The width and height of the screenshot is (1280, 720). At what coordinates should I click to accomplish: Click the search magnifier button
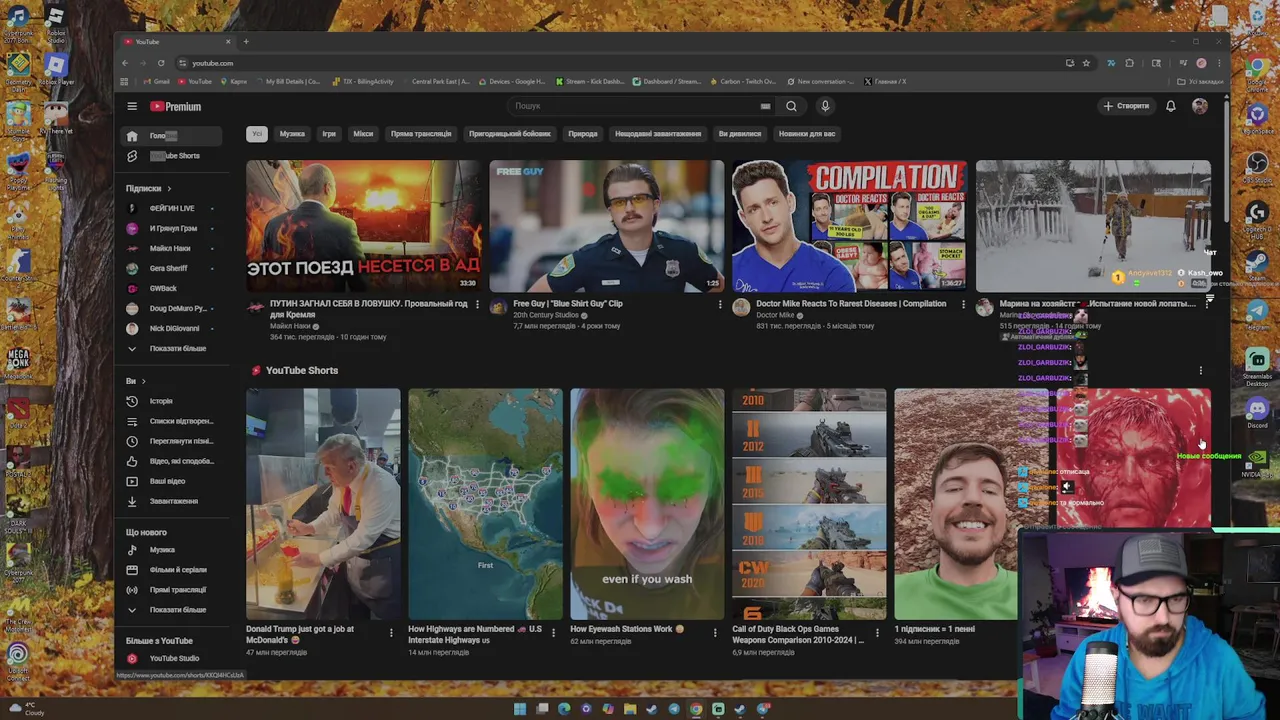791,106
